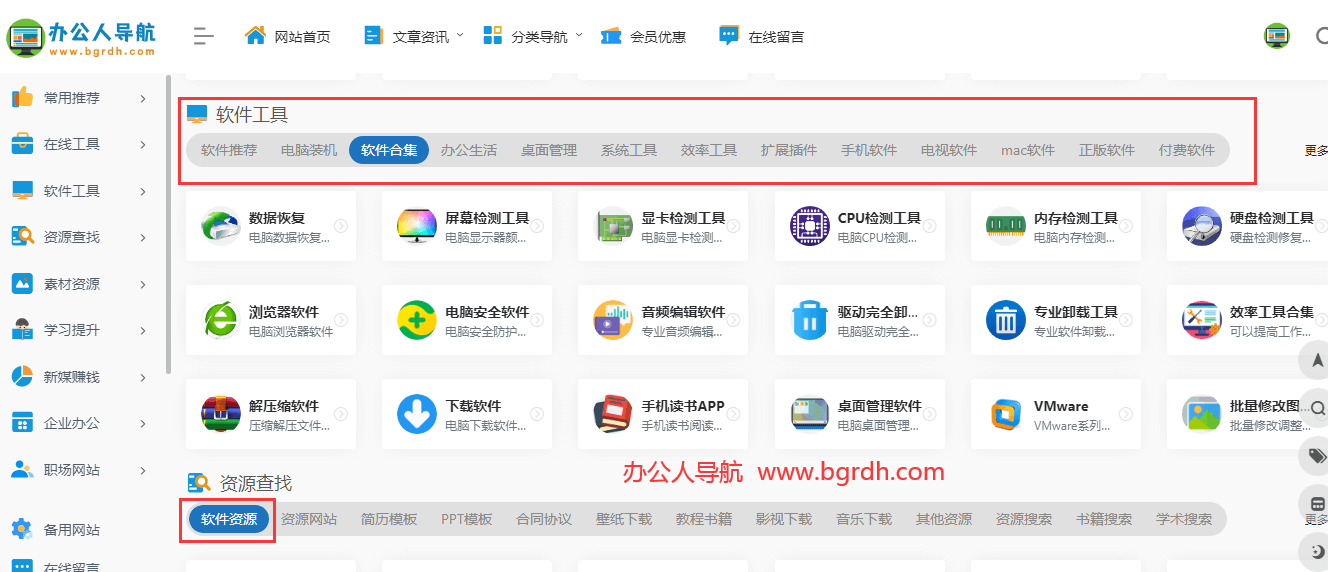Expand 在线工具 sidebar category
The height and width of the screenshot is (572, 1328).
coord(80,144)
